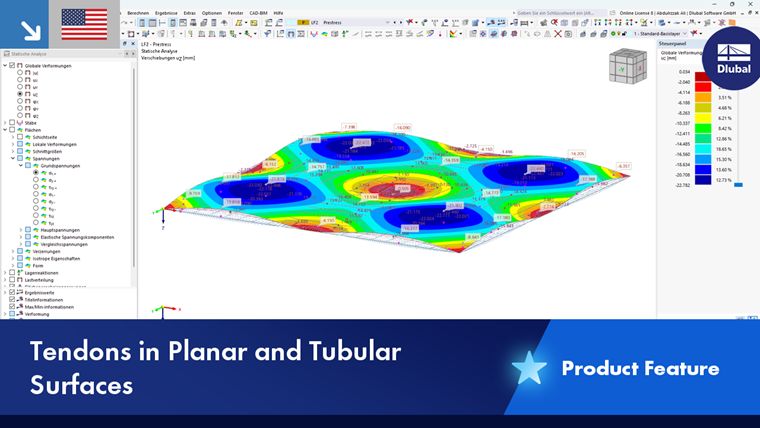Click the member results V-shaped icon

coord(314,34)
